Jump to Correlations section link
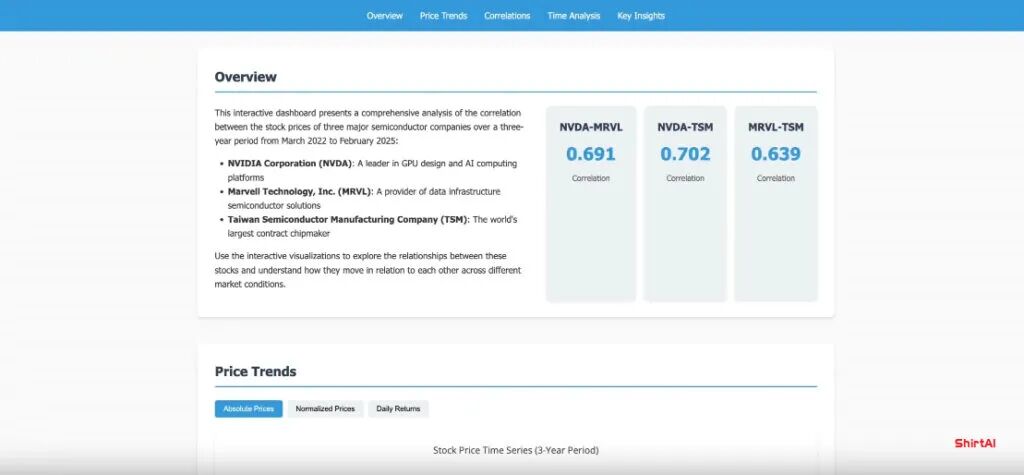This screenshot has width=1024, height=475. 507,16
